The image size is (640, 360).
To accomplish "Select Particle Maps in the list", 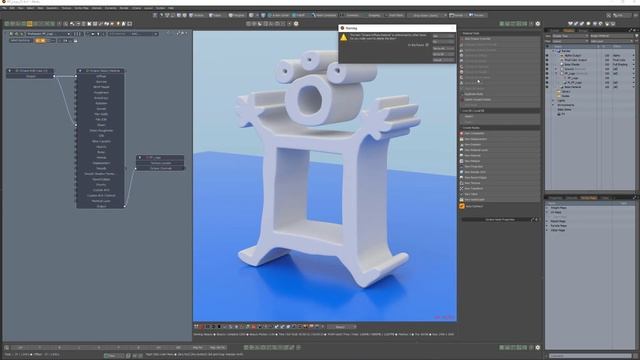I will [558, 226].
